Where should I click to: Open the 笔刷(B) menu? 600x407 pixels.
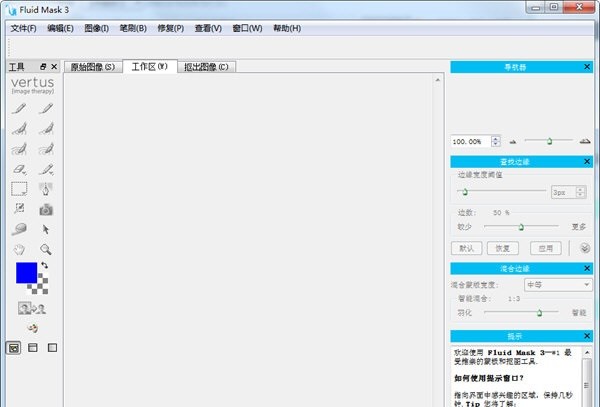(x=133, y=28)
